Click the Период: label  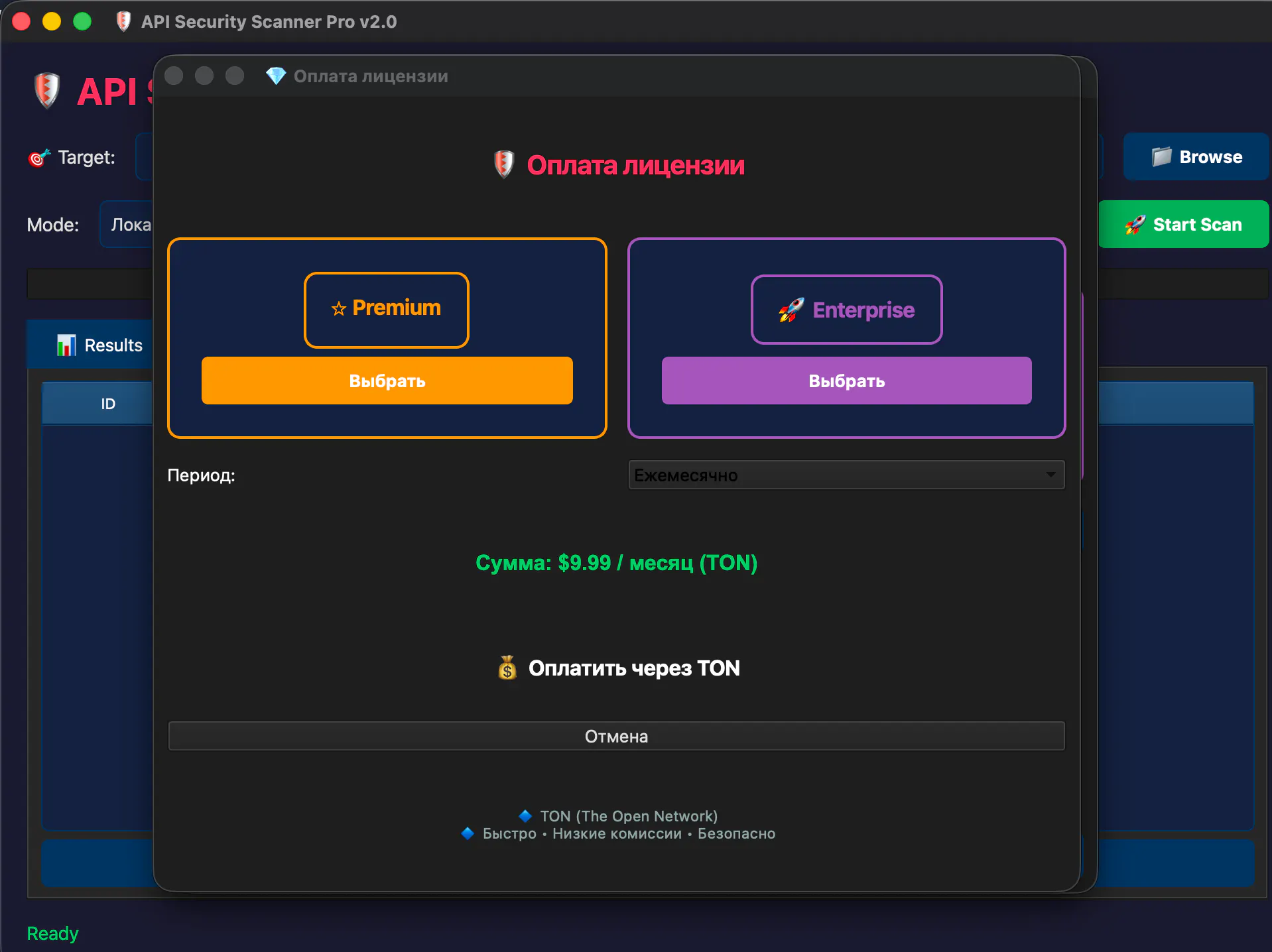pyautogui.click(x=202, y=475)
